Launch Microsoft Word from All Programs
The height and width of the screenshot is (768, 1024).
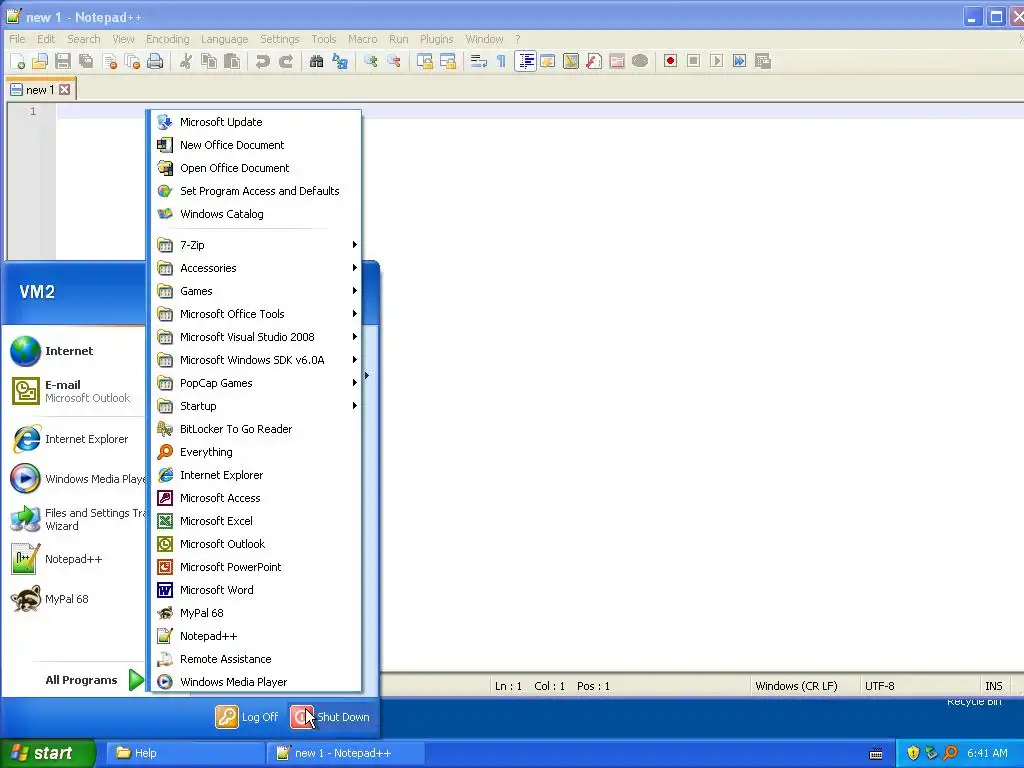coord(257,590)
